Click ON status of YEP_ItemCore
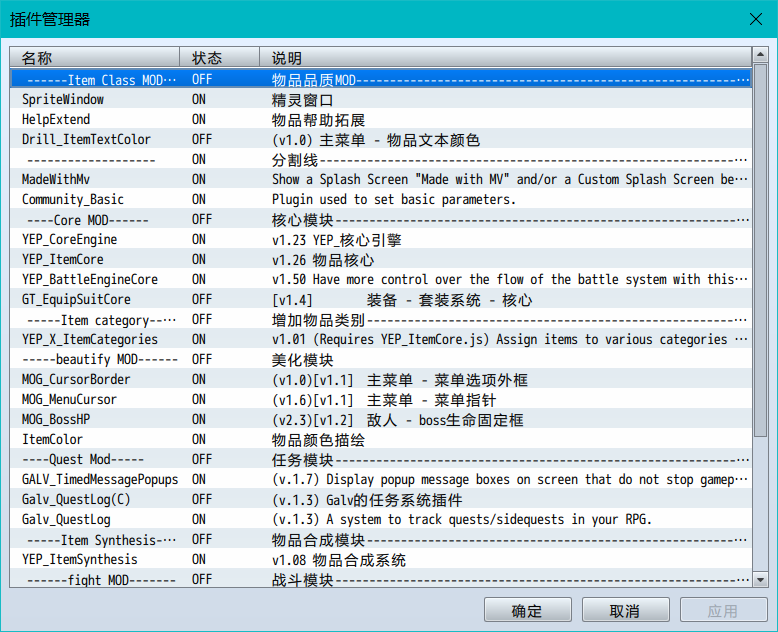The width and height of the screenshot is (778, 632). (x=199, y=259)
